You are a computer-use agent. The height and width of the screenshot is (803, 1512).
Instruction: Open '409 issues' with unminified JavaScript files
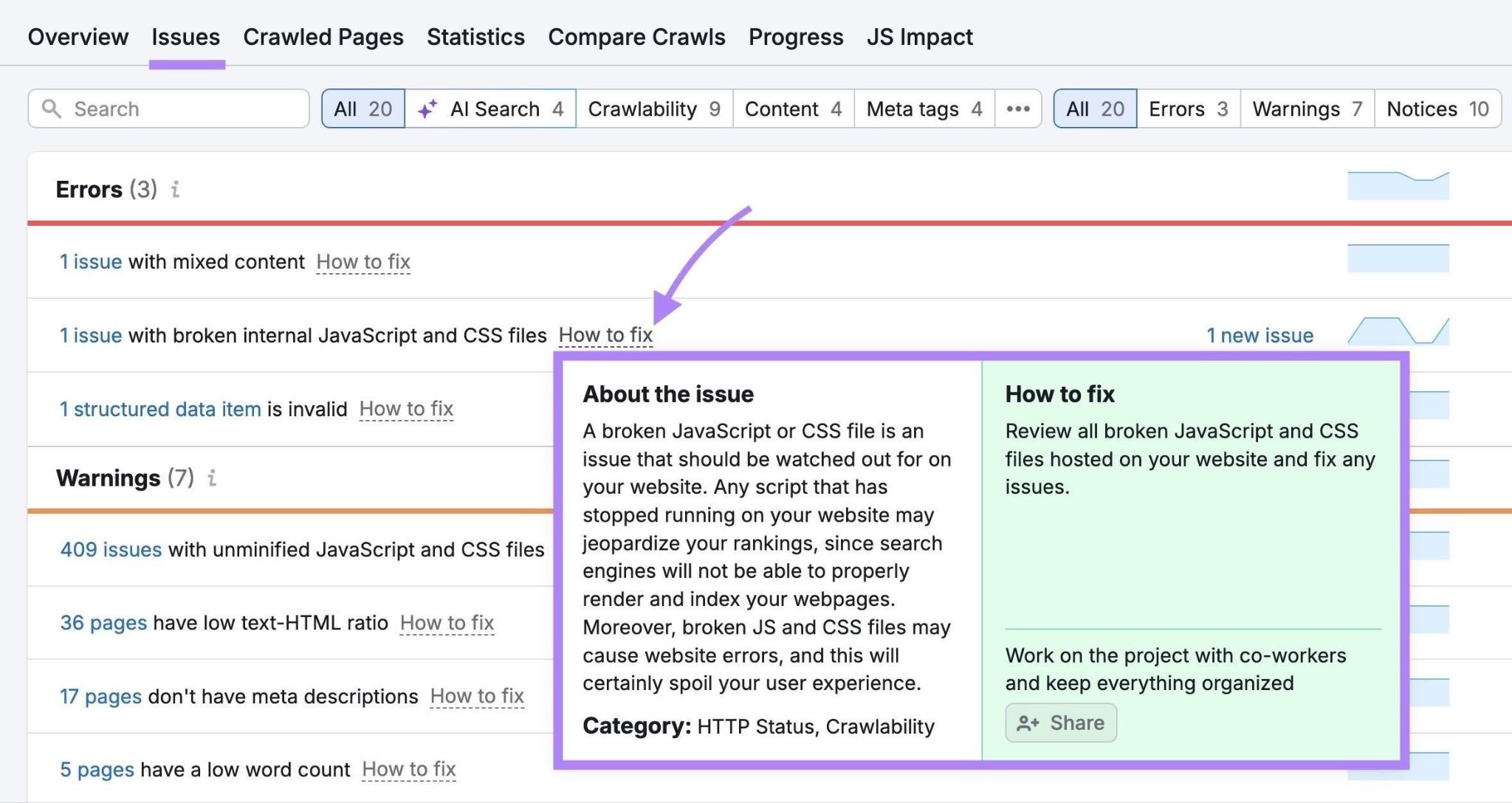click(111, 549)
